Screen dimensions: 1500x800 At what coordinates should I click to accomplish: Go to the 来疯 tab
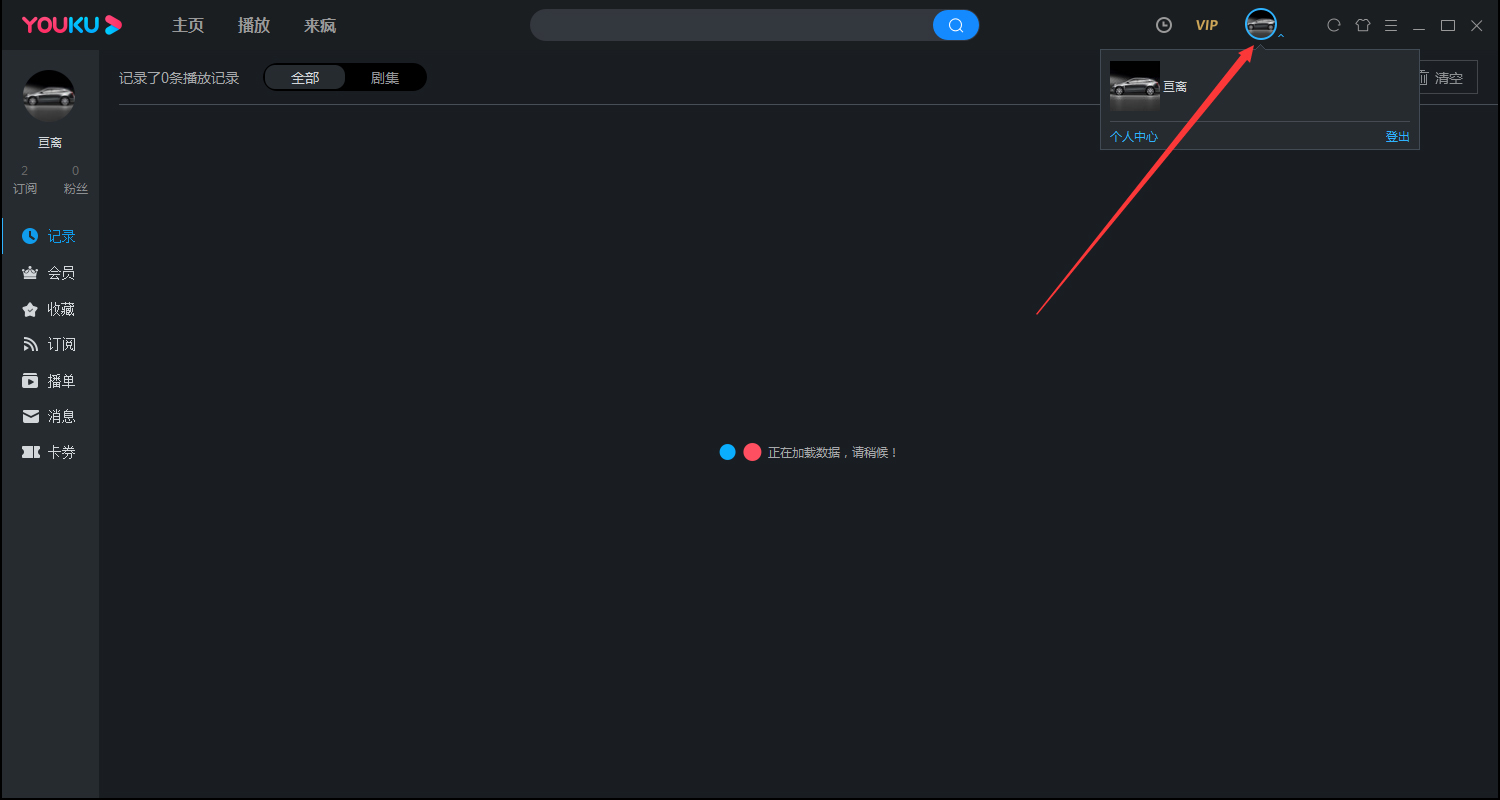point(320,25)
